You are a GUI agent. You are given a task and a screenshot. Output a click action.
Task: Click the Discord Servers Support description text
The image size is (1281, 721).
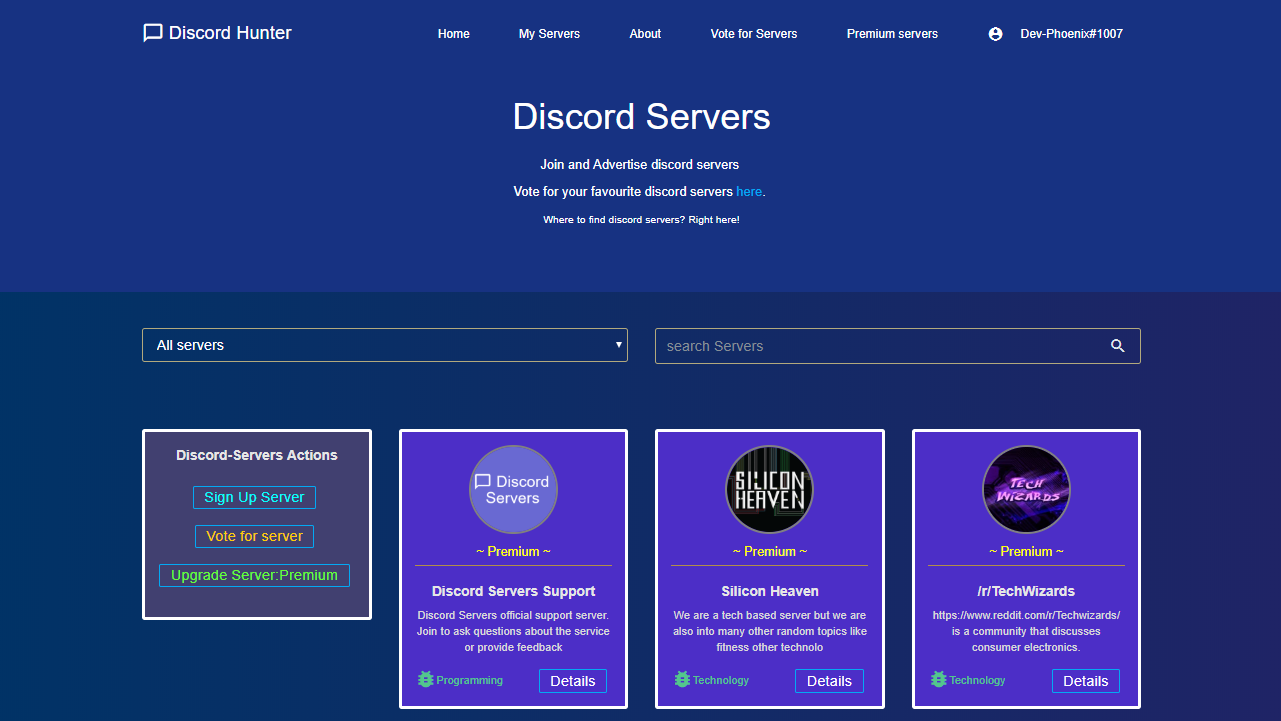513,631
